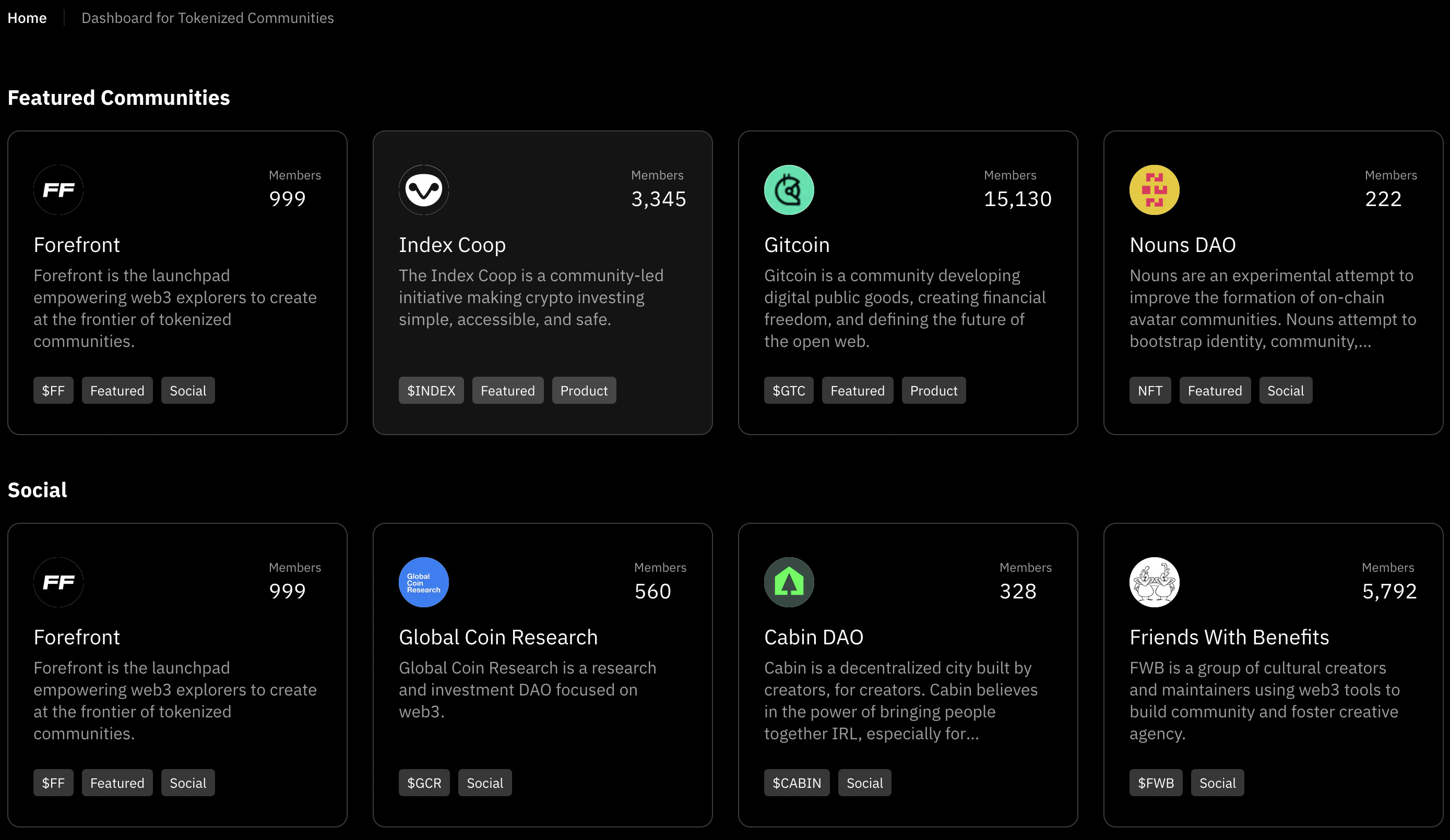
Task: Open the Home breadcrumb link
Action: (x=27, y=18)
